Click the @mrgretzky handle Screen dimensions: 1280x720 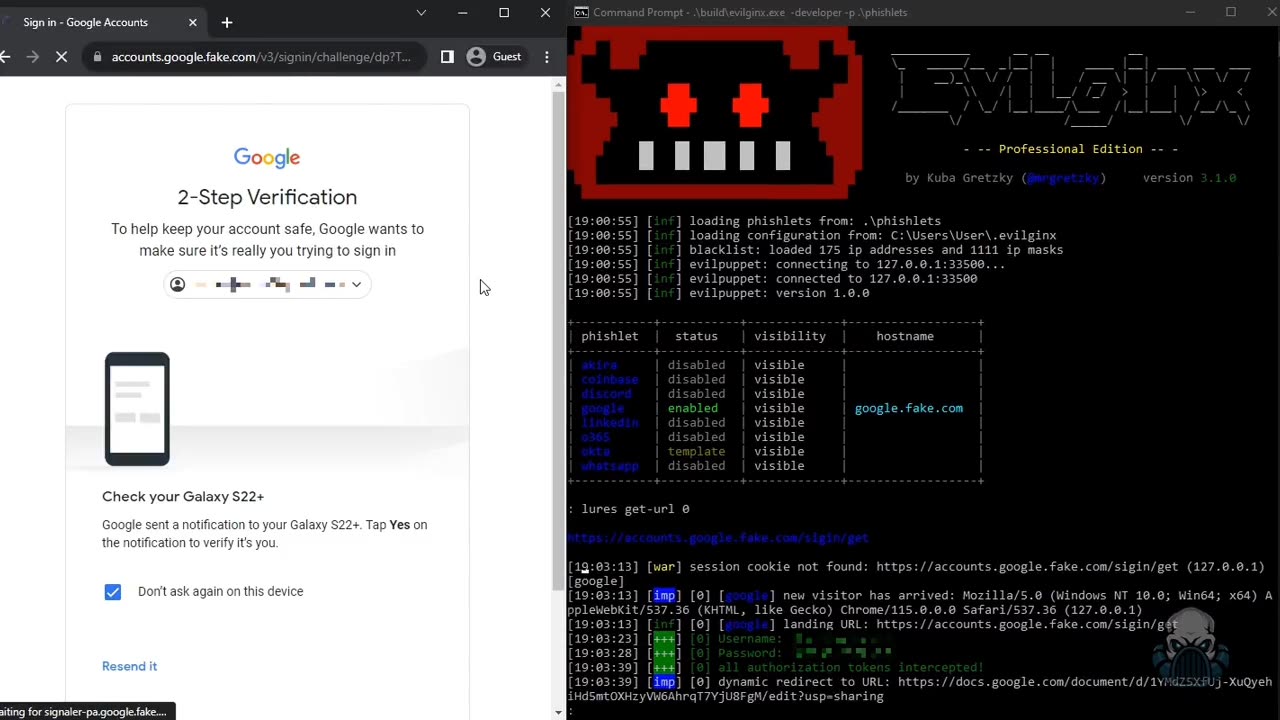tap(1063, 178)
